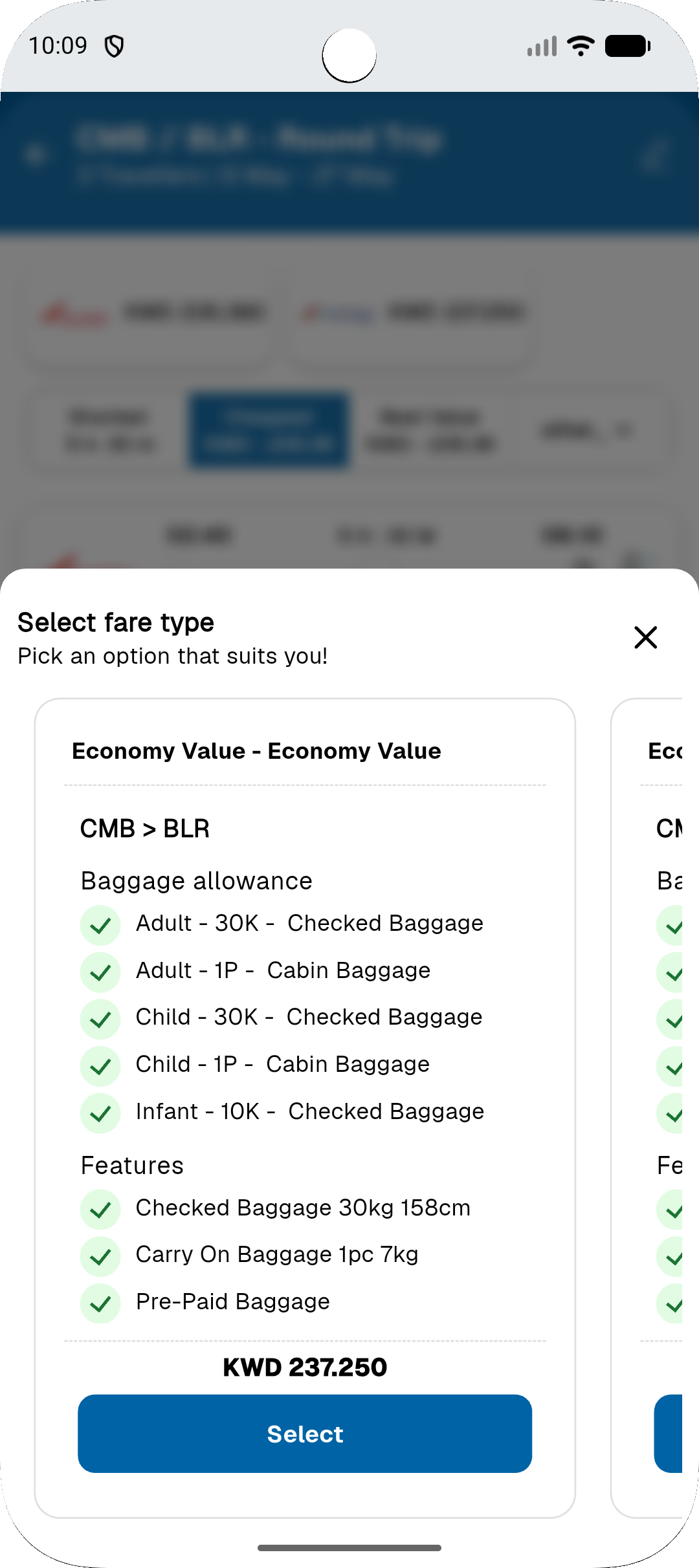The width and height of the screenshot is (699, 1568).
Task: Tap the Baggage allowance heading
Action: tap(197, 881)
